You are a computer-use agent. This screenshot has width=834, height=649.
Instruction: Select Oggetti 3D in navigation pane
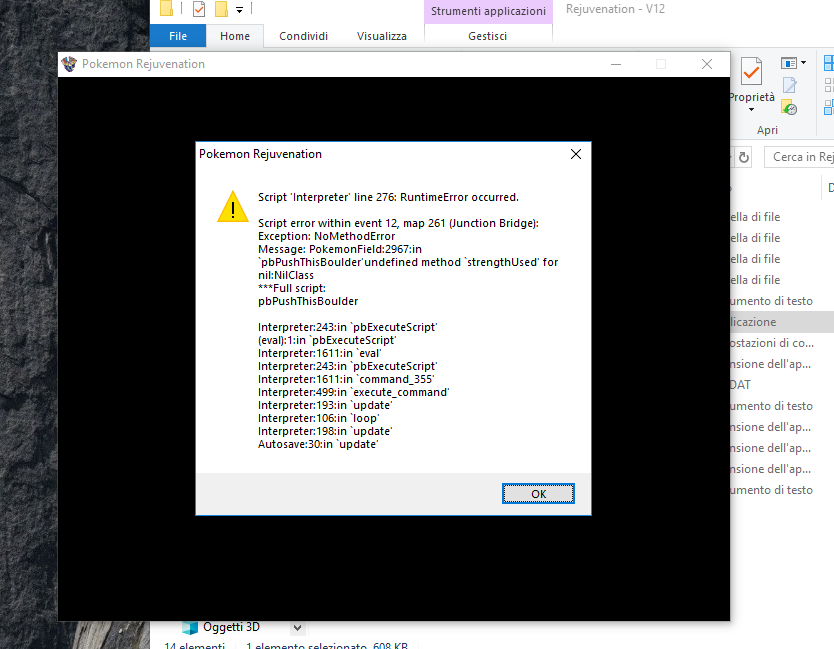pyautogui.click(x=230, y=627)
